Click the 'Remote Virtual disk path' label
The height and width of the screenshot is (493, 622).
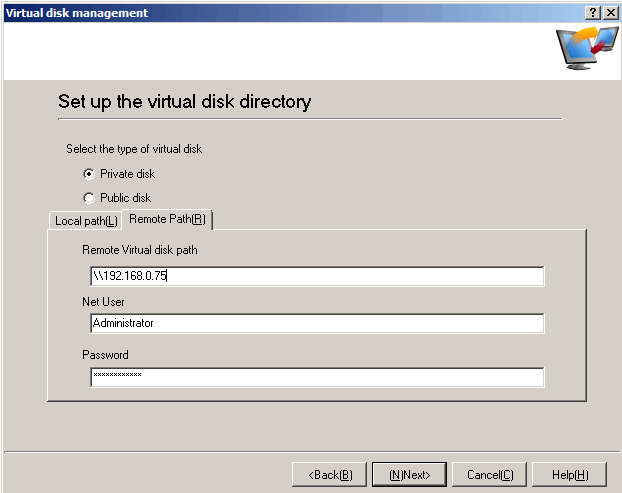pos(146,249)
